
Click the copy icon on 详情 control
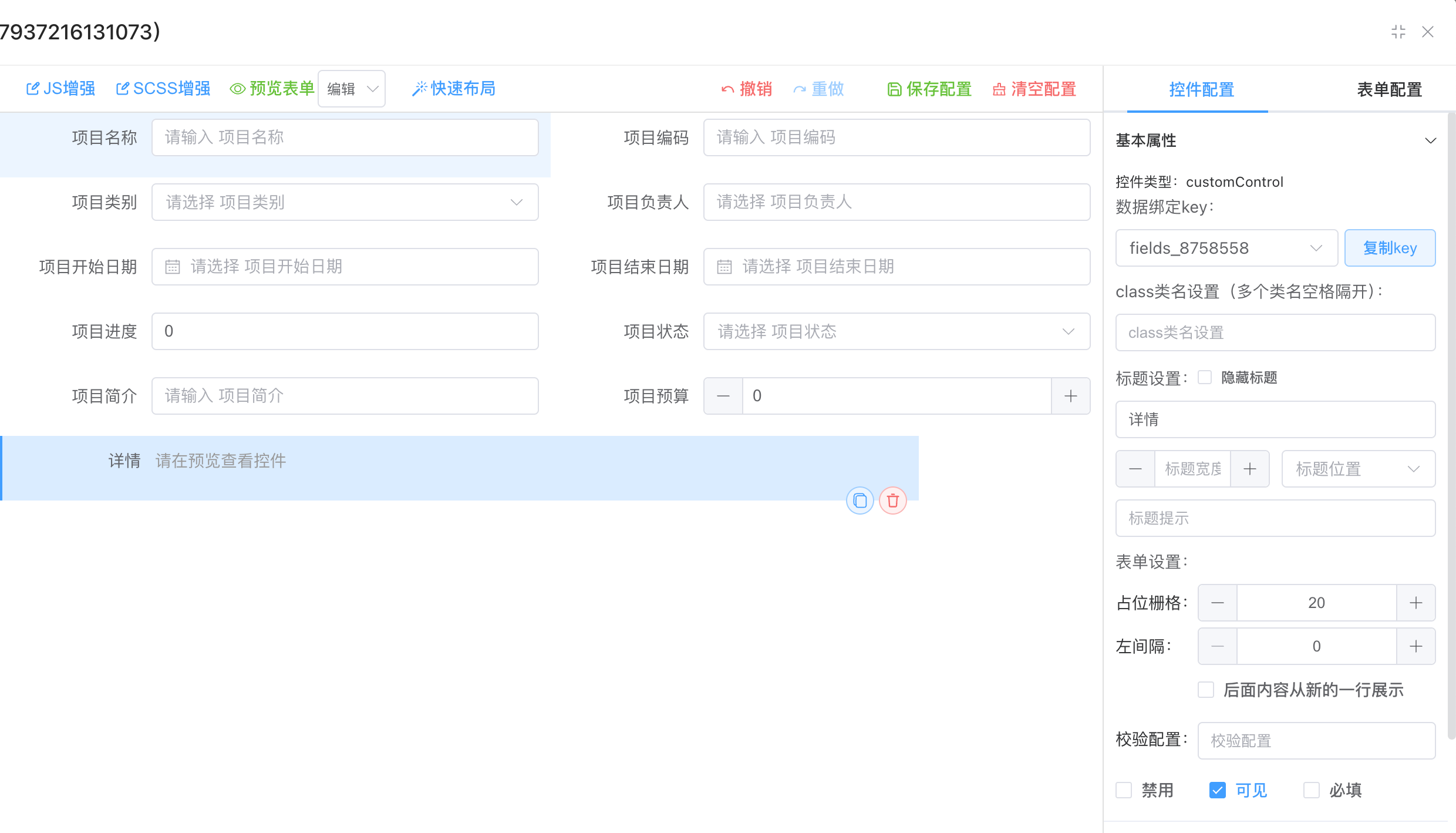(x=860, y=501)
